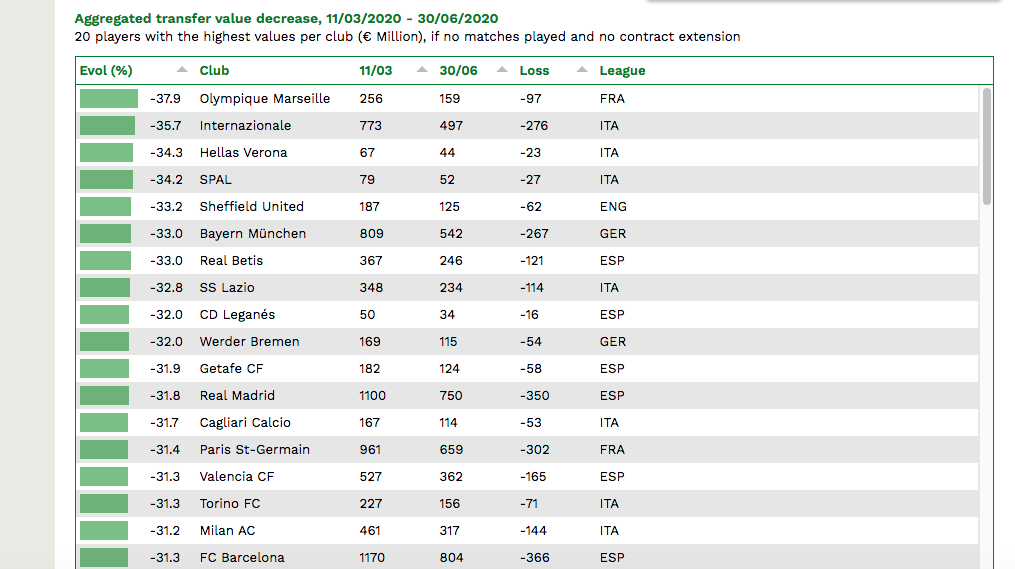Click the Sheffield United -62 loss value
This screenshot has height=569, width=1015.
(530, 206)
